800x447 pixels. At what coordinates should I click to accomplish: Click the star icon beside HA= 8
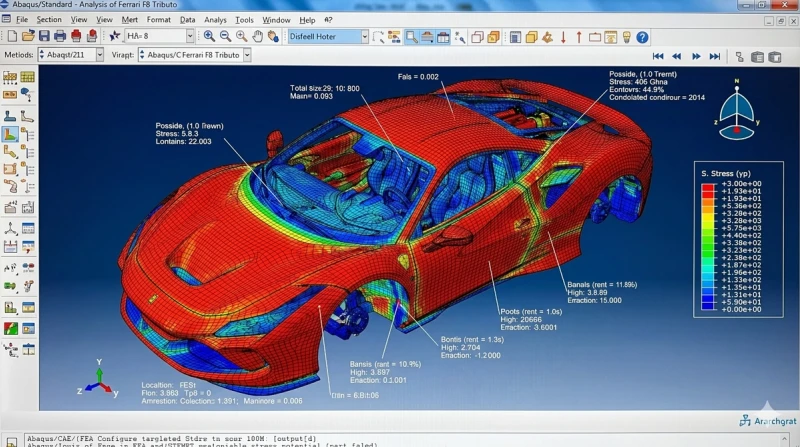[115, 36]
